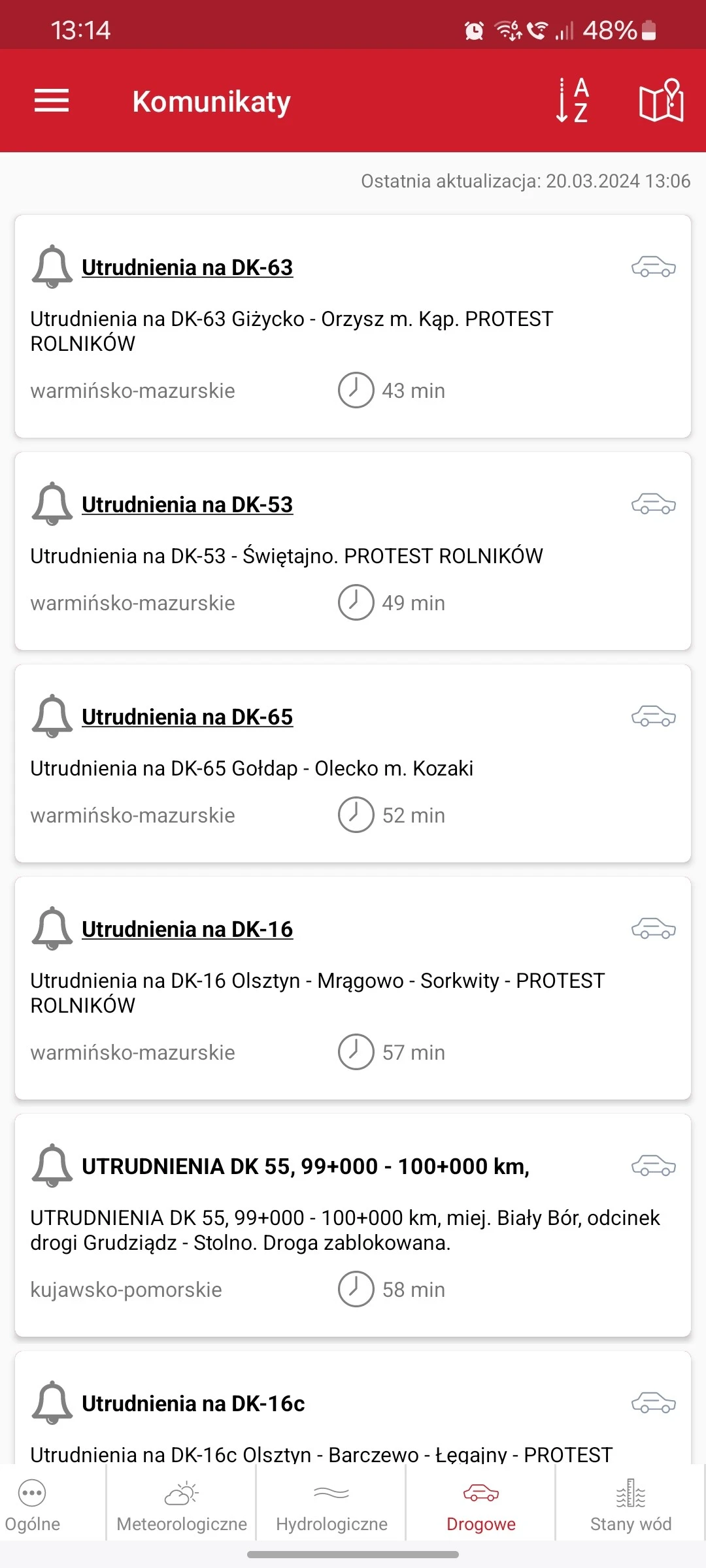Click the Utrudnienia na DK-53 heading
This screenshot has height=1568, width=706.
click(187, 504)
